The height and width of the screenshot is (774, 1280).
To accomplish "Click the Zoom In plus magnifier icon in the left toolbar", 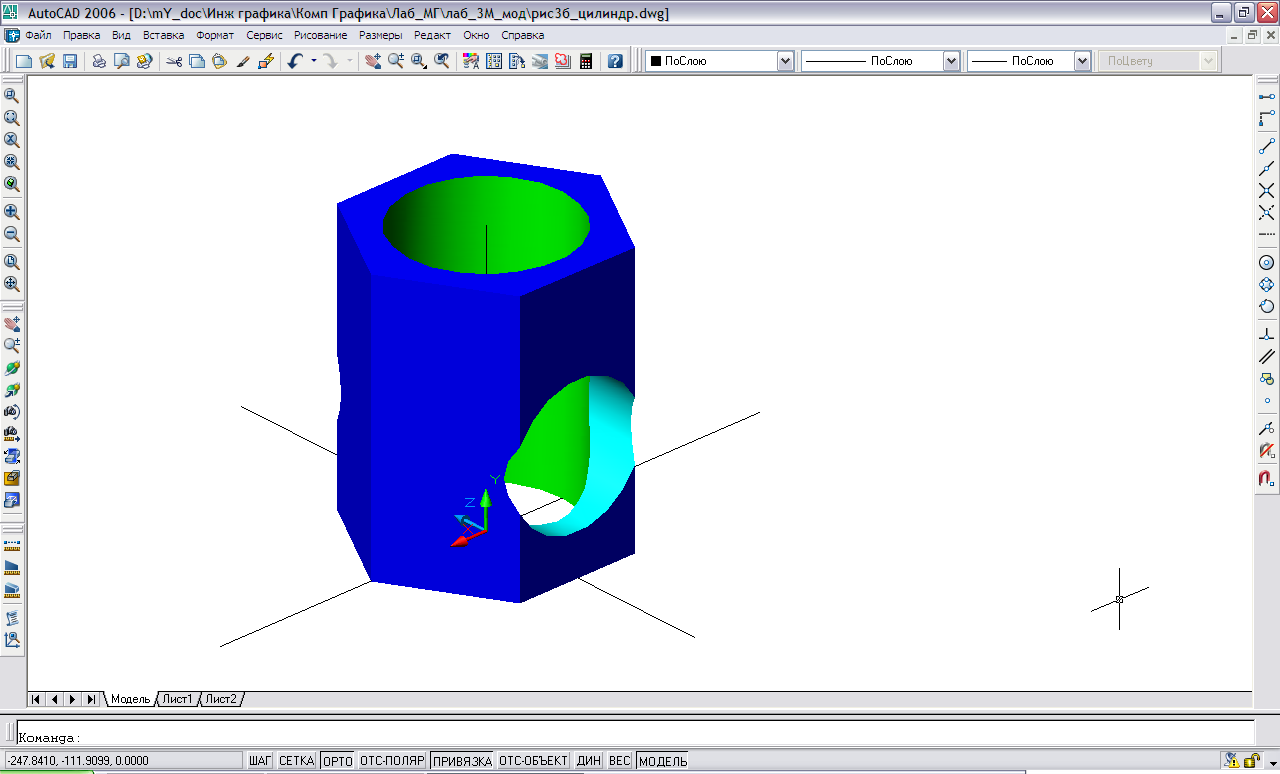I will point(12,212).
